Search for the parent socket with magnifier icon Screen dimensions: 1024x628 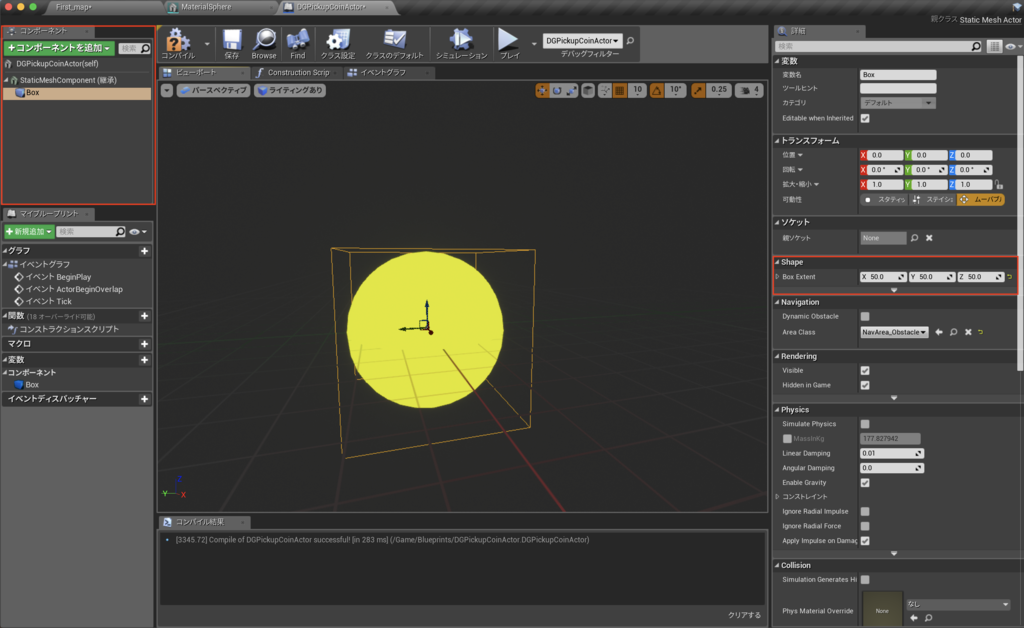click(x=914, y=238)
